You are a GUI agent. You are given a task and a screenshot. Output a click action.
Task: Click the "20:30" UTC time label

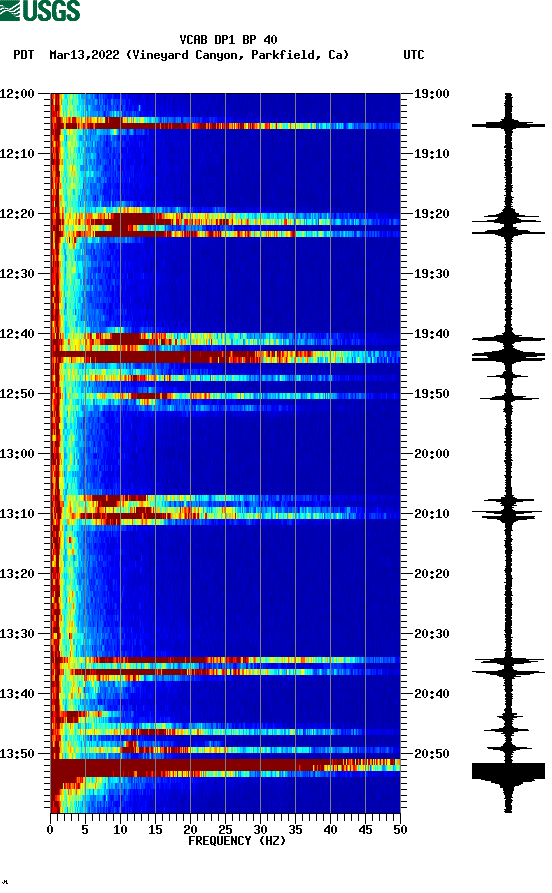(x=431, y=633)
